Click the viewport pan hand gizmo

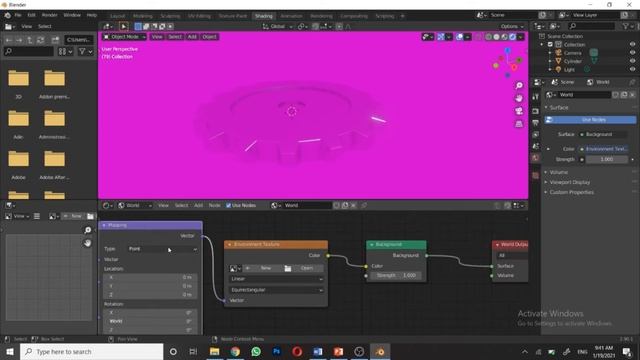pos(519,98)
